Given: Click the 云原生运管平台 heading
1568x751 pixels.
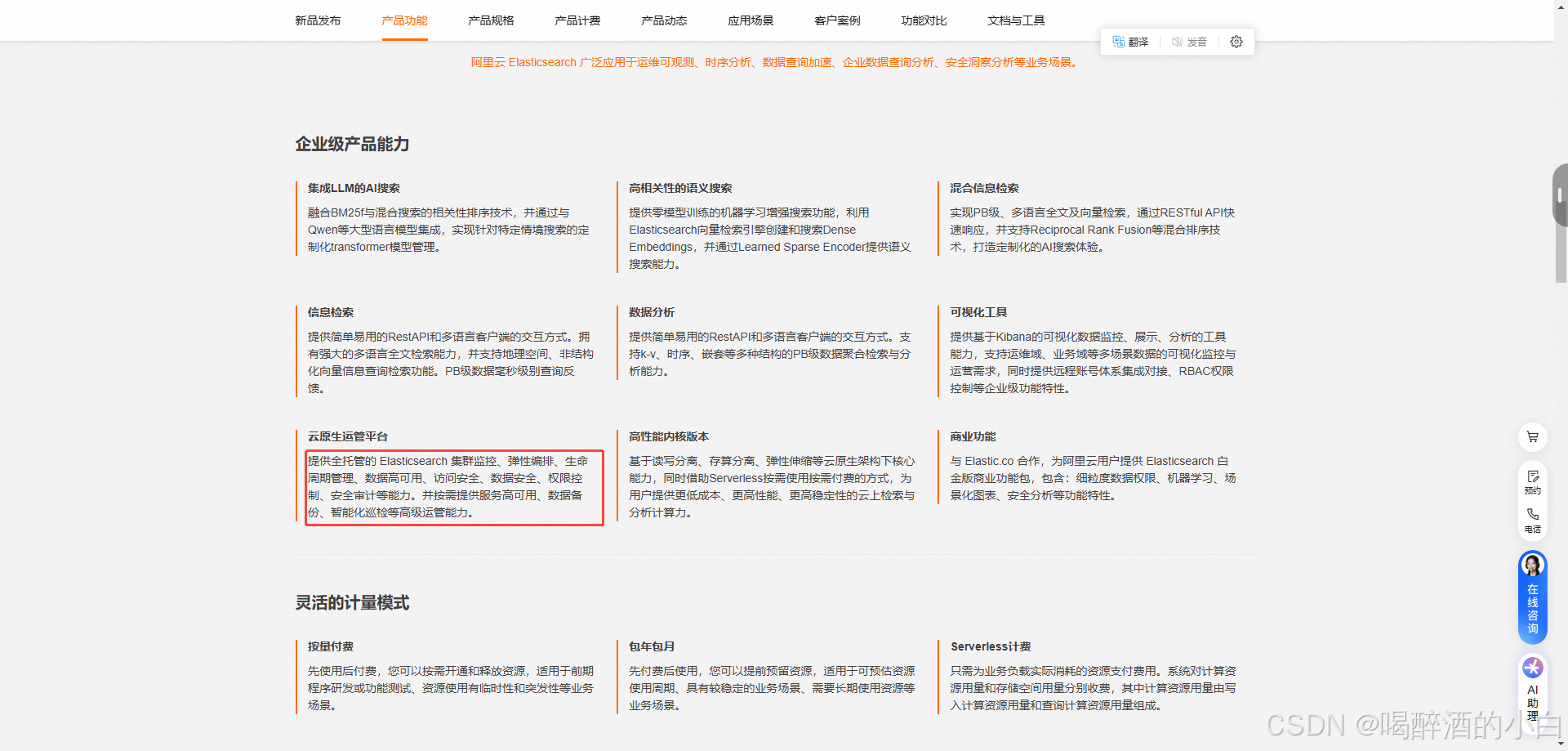Looking at the screenshot, I should 348,436.
